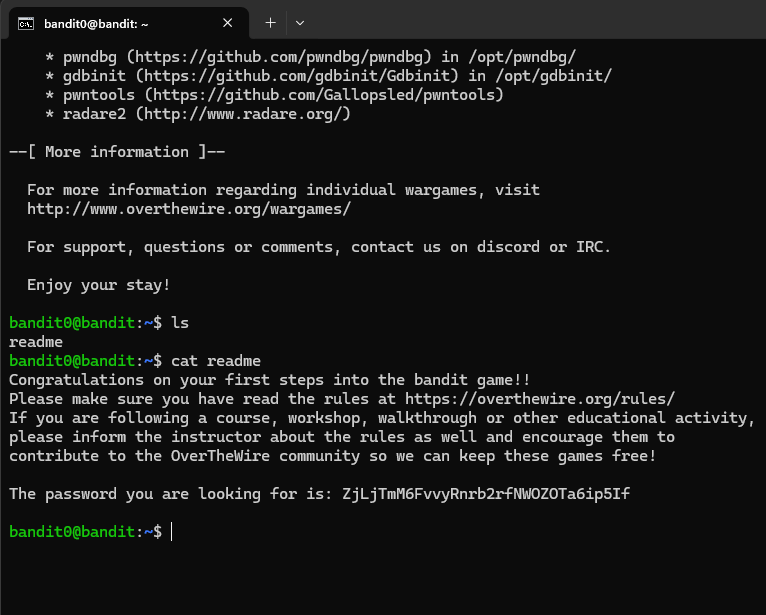Open the gdbinit GitHub URL
This screenshot has height=615, width=766.
coord(289,76)
